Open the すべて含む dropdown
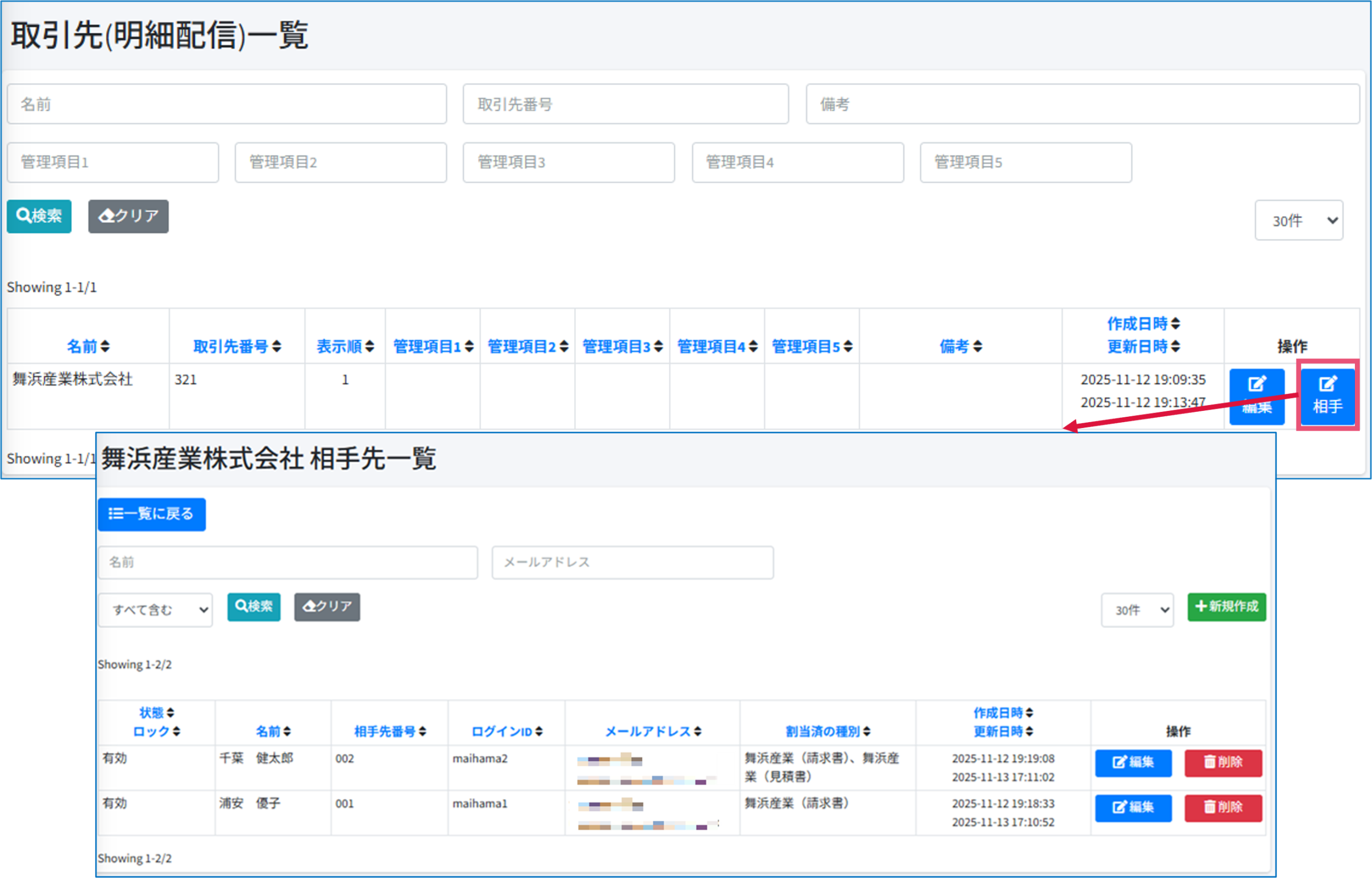The width and height of the screenshot is (1372, 878). (x=155, y=610)
